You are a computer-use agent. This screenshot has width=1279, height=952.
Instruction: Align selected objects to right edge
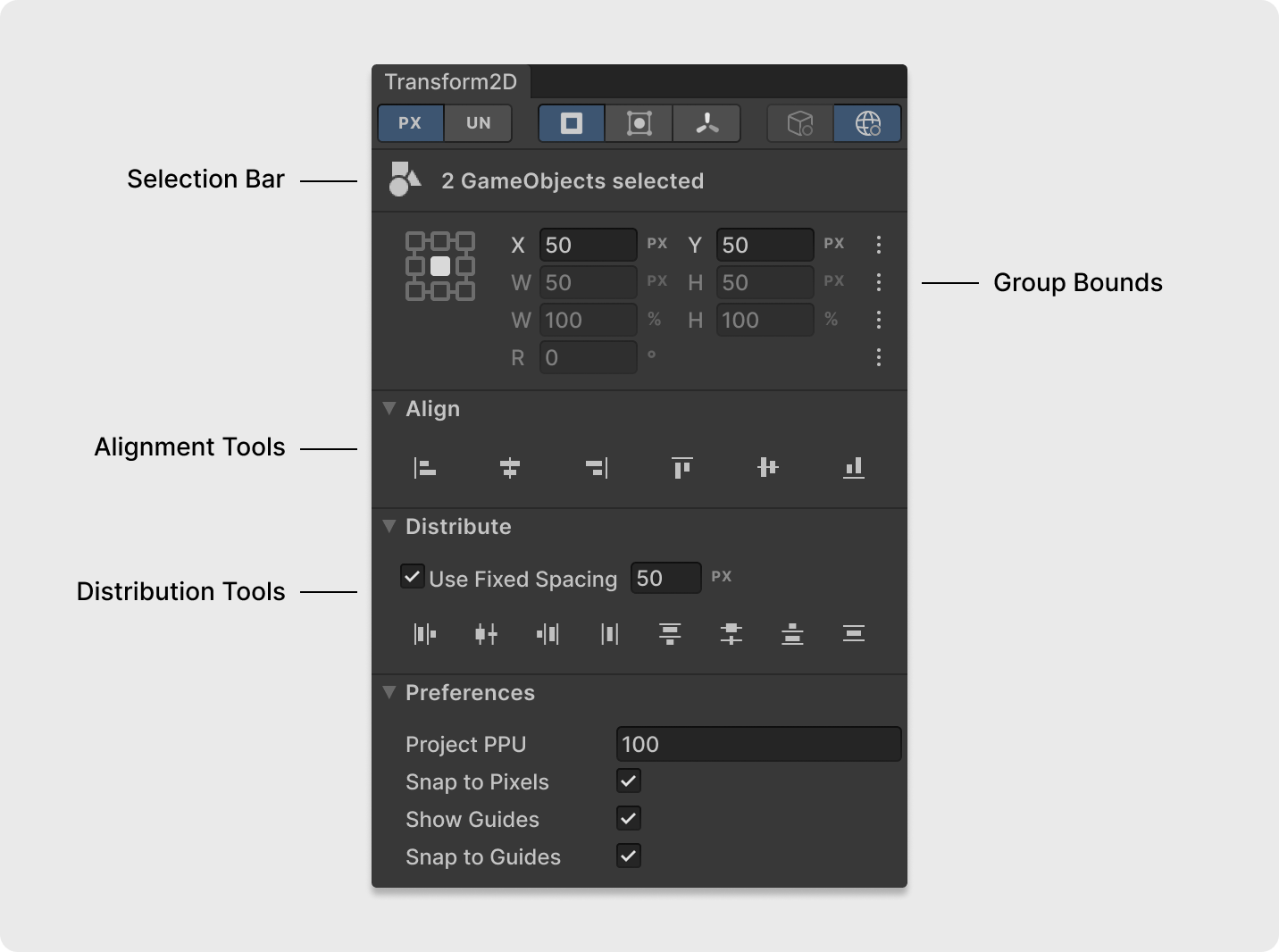point(597,467)
